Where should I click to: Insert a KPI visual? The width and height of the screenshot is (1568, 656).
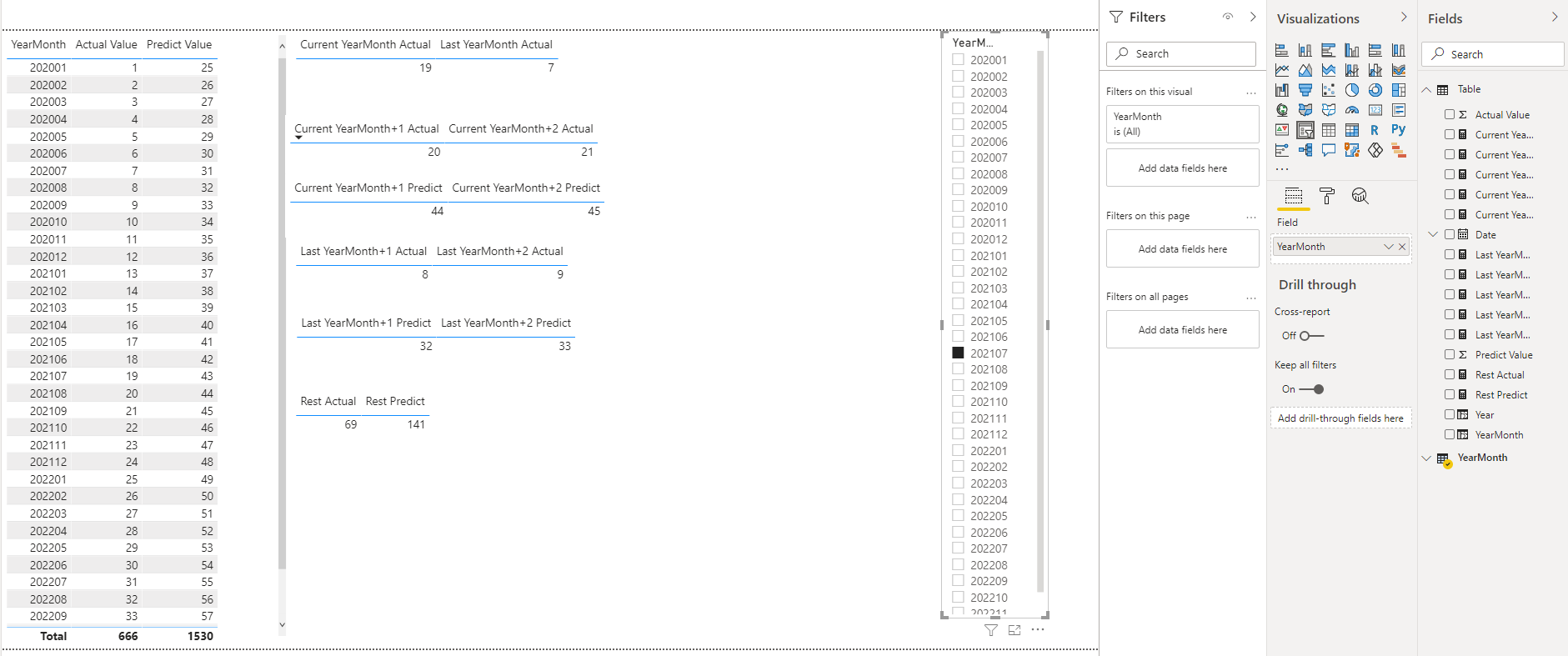[1282, 131]
